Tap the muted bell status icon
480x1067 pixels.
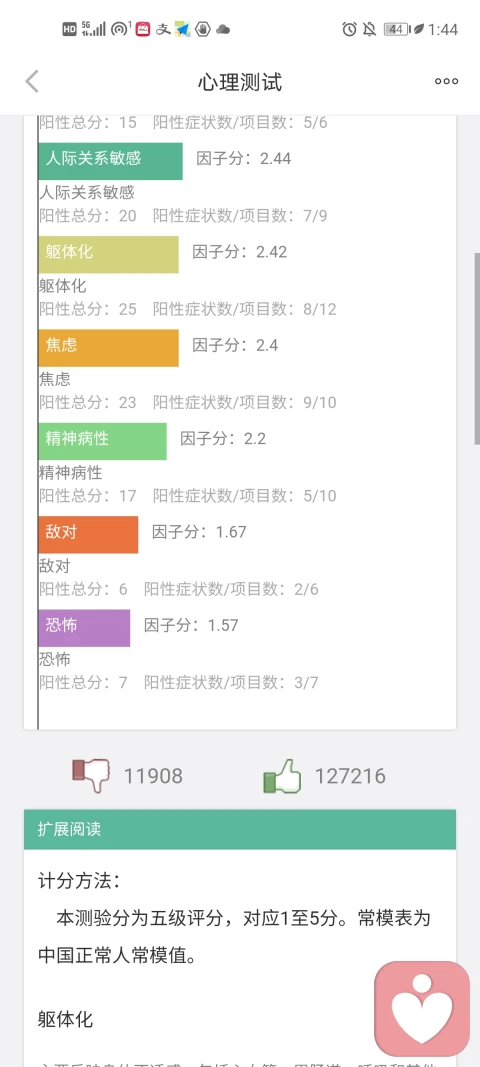[369, 29]
